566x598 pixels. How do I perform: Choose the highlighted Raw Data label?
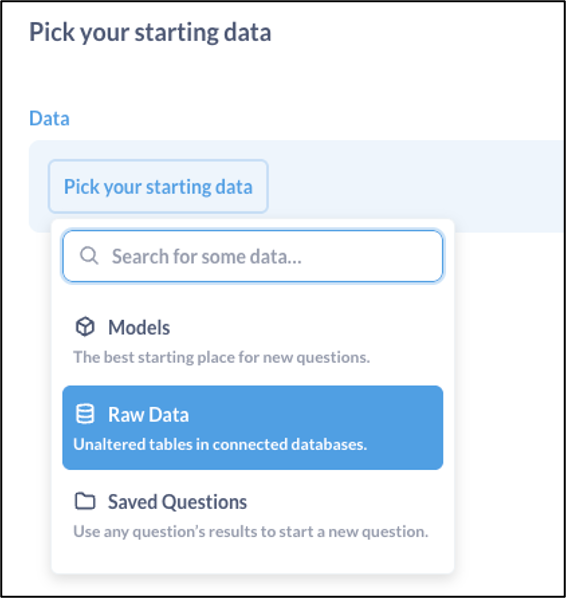(148, 415)
